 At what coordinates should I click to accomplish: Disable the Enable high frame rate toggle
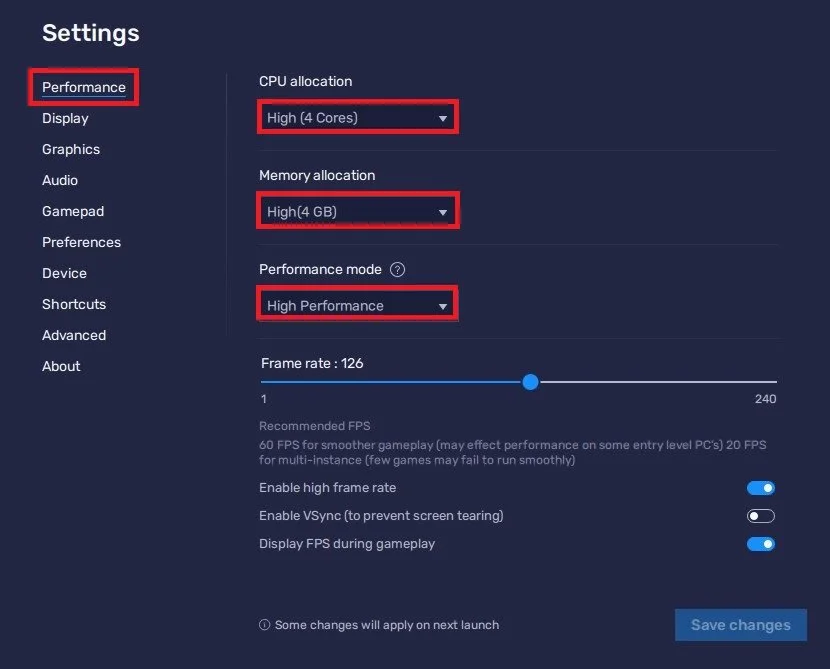pos(761,487)
